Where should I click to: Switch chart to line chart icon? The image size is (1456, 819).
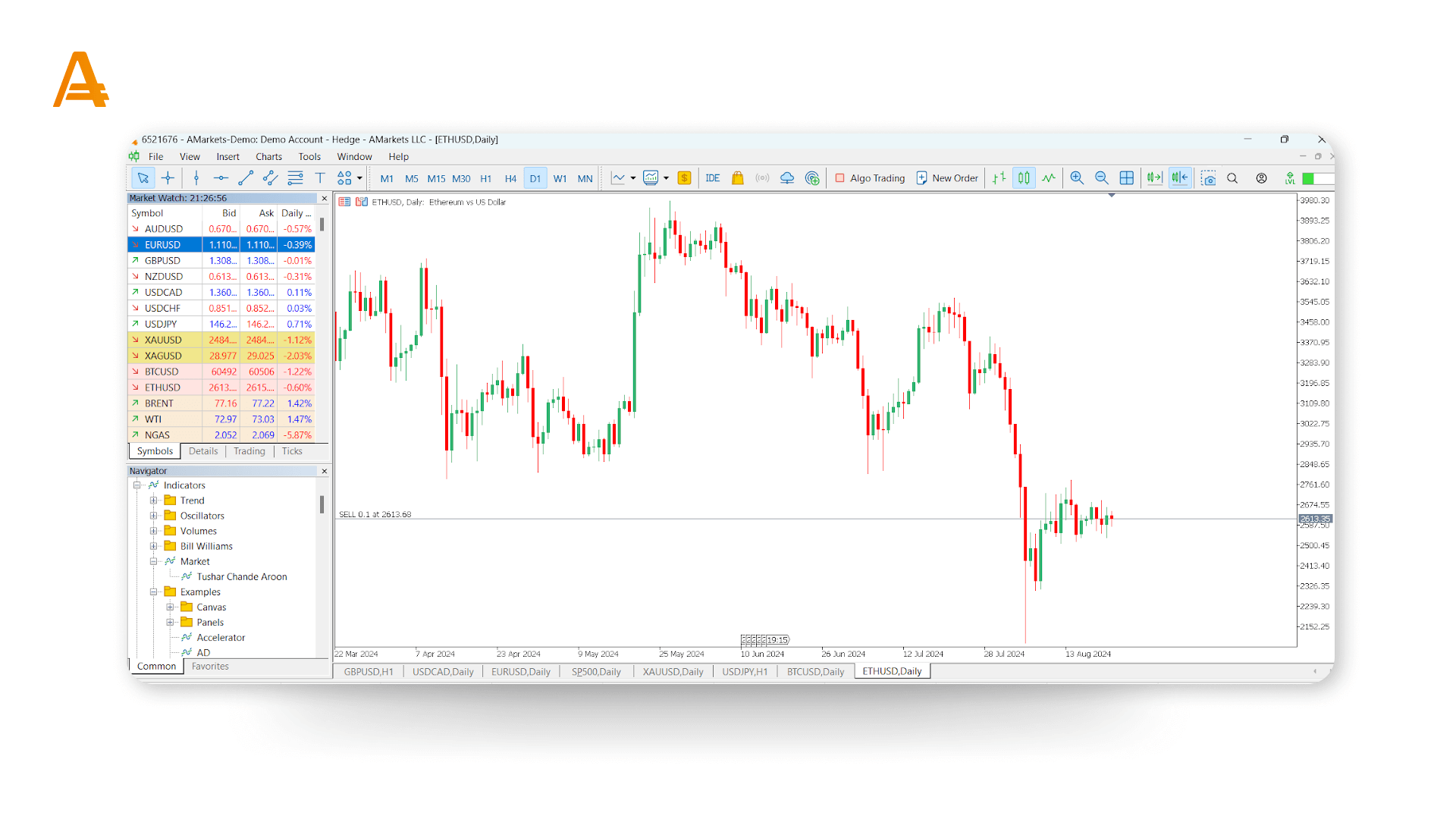[1049, 178]
